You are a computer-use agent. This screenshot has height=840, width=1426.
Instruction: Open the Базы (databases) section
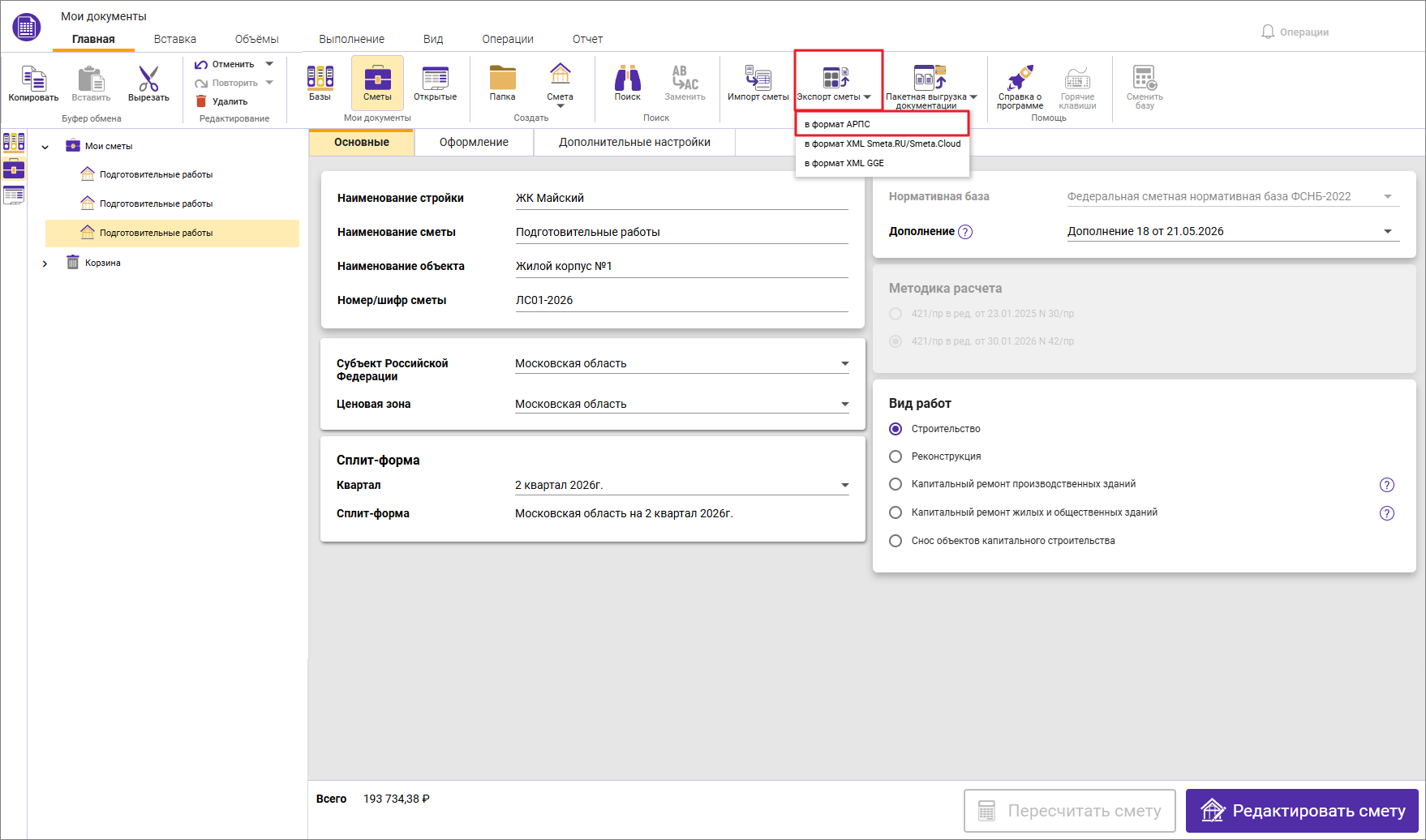click(320, 83)
